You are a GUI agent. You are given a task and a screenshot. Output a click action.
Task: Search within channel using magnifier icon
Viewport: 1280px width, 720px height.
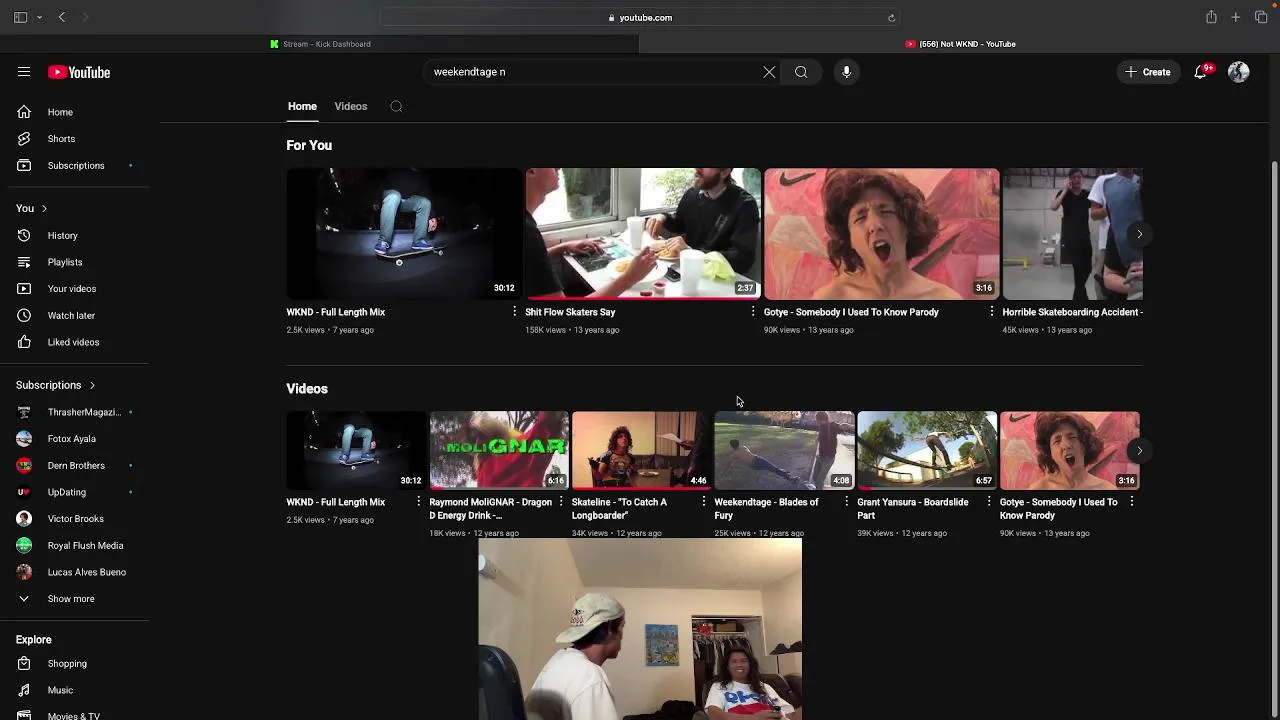tap(396, 106)
